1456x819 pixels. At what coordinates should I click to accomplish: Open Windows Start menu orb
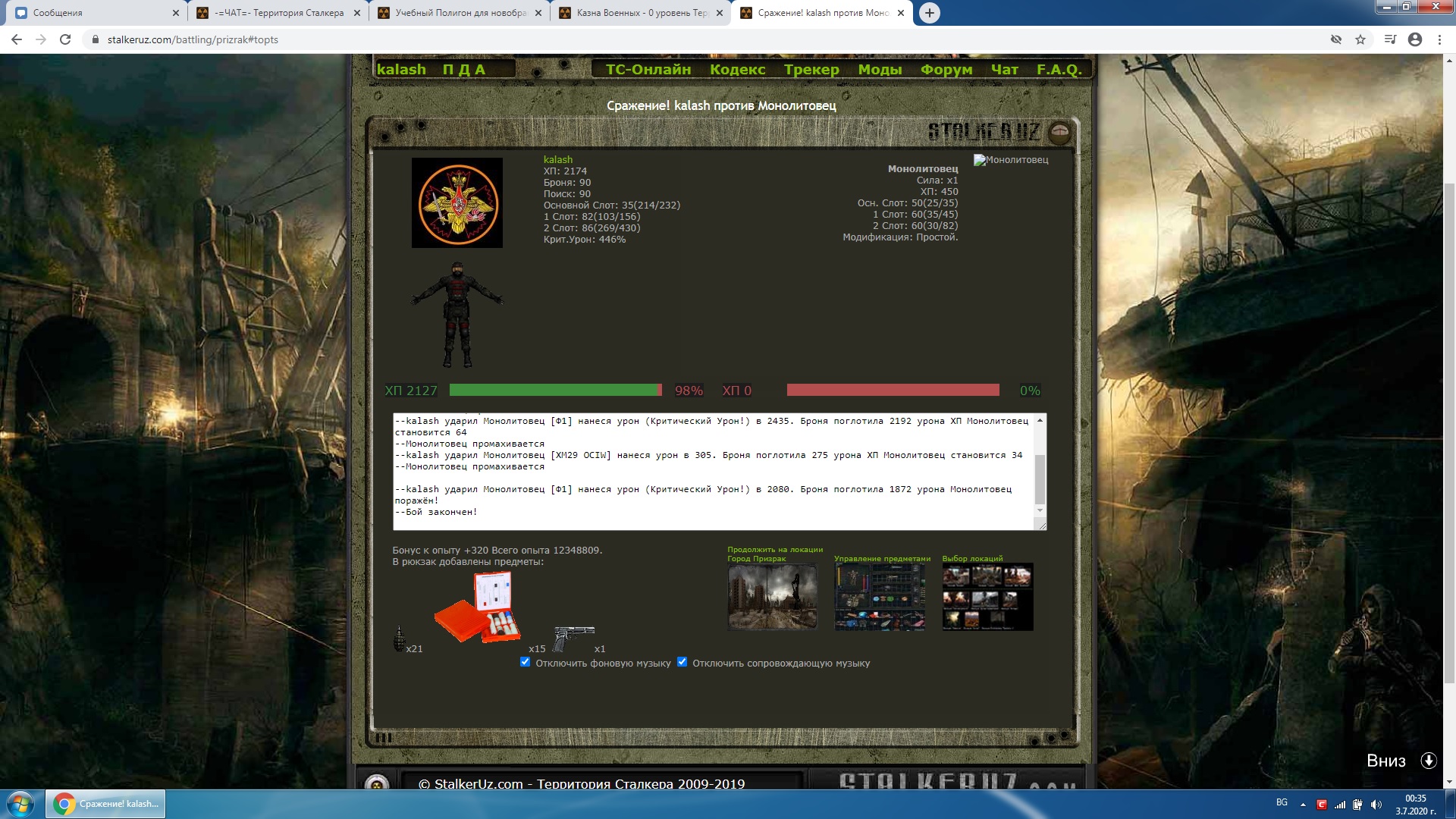(20, 804)
